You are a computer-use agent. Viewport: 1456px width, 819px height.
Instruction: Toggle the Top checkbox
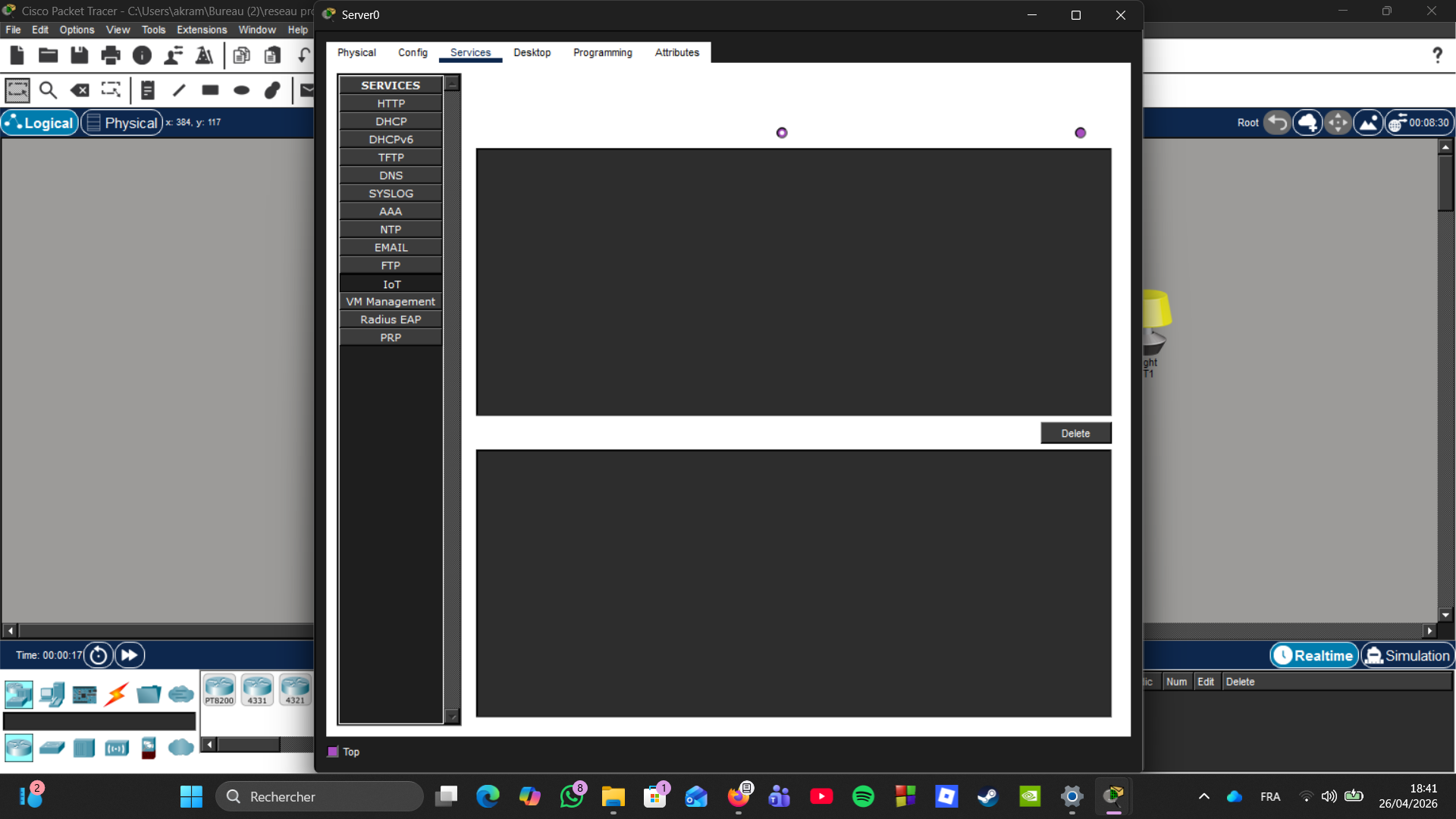tap(333, 752)
